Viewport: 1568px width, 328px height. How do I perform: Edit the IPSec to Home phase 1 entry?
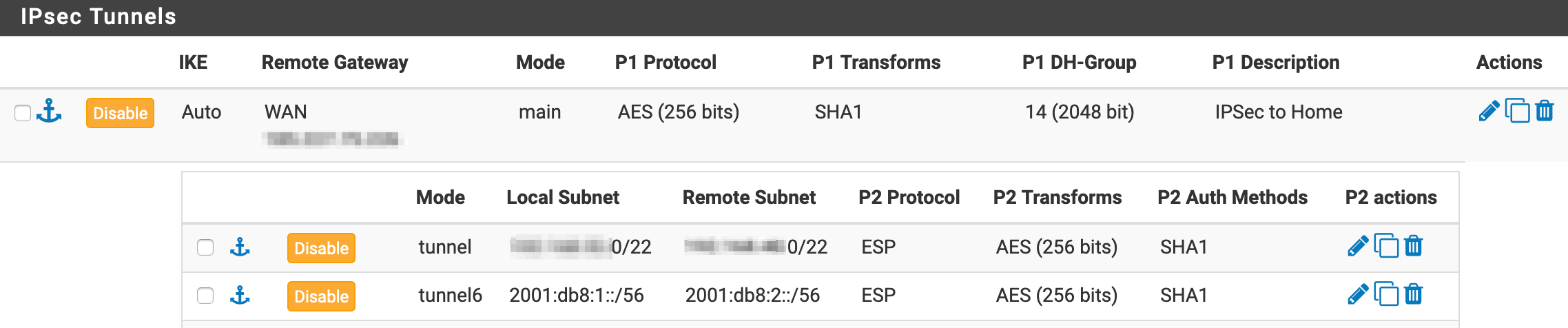coord(1489,111)
